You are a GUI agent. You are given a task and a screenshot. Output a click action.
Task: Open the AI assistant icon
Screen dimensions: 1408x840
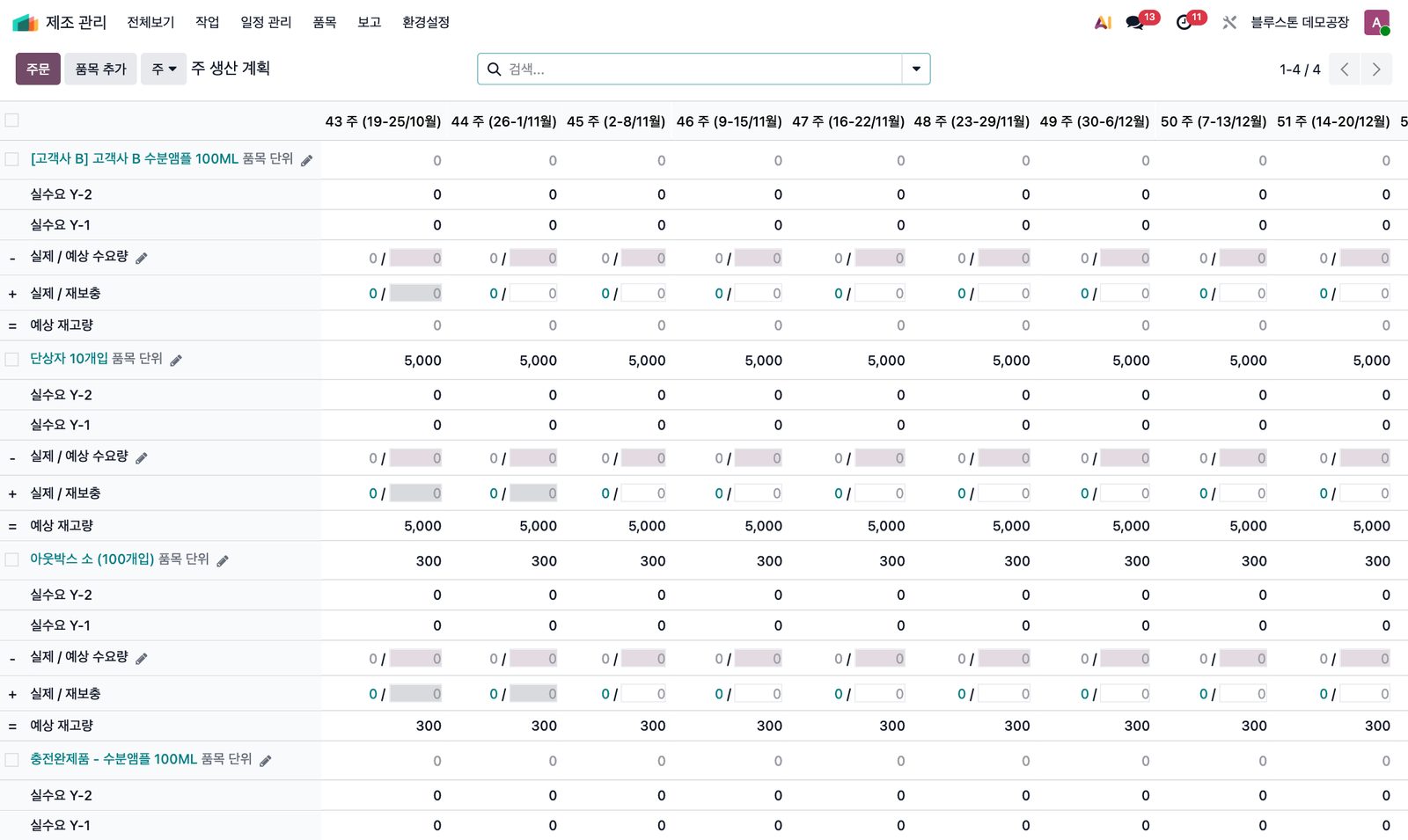(x=1103, y=22)
